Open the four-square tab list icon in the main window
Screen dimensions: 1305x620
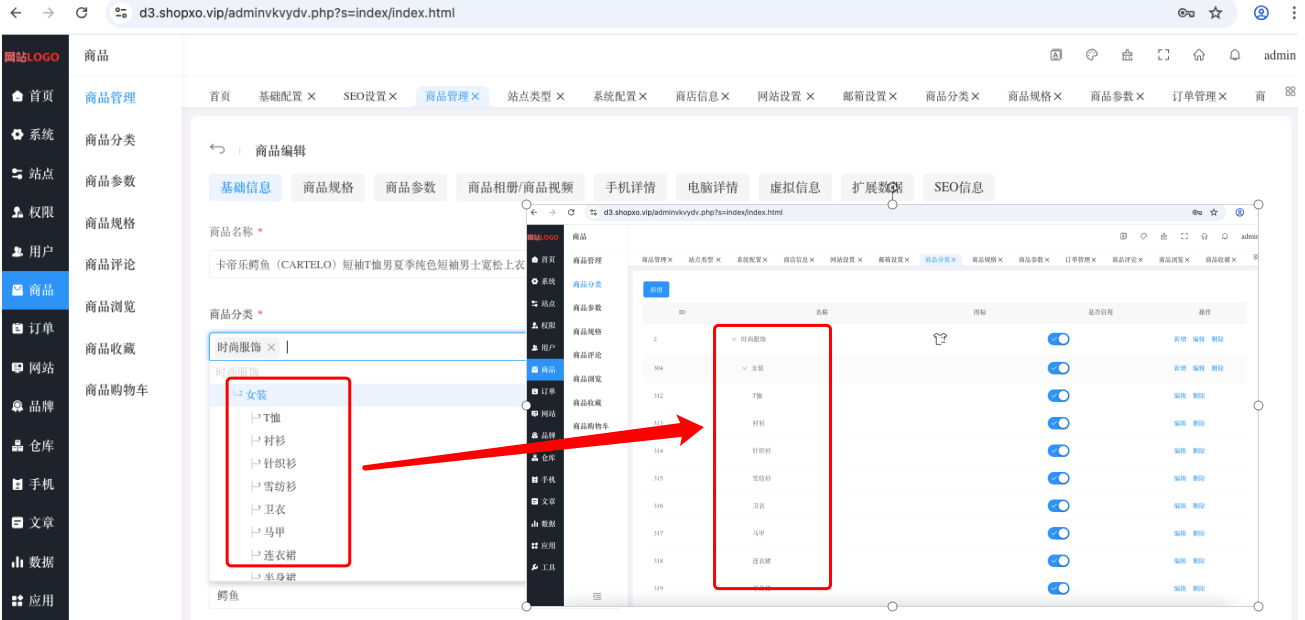[1291, 91]
